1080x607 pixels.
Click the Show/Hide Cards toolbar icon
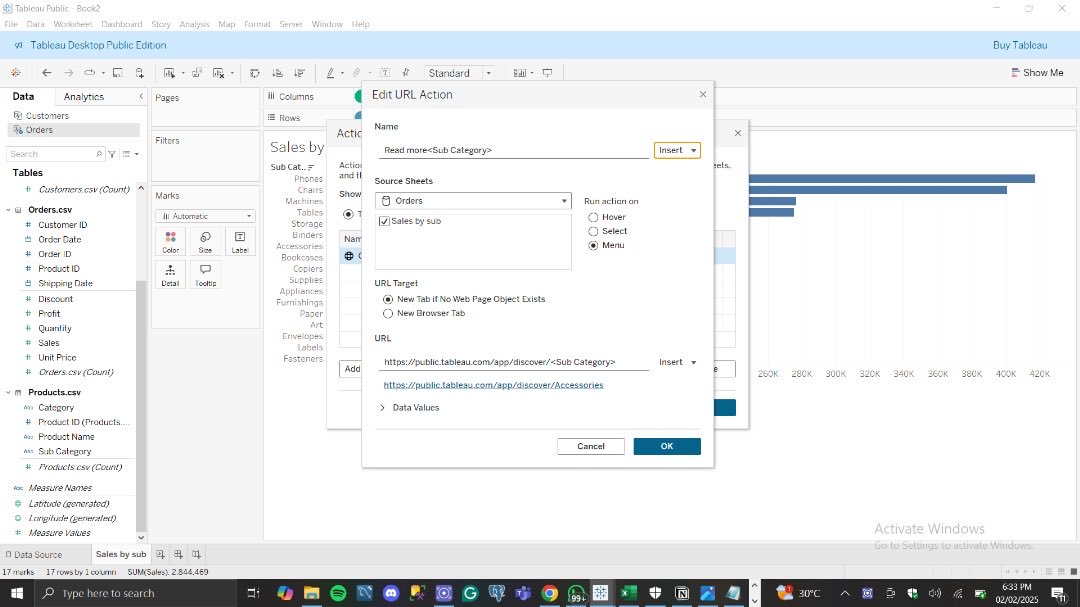(520, 72)
